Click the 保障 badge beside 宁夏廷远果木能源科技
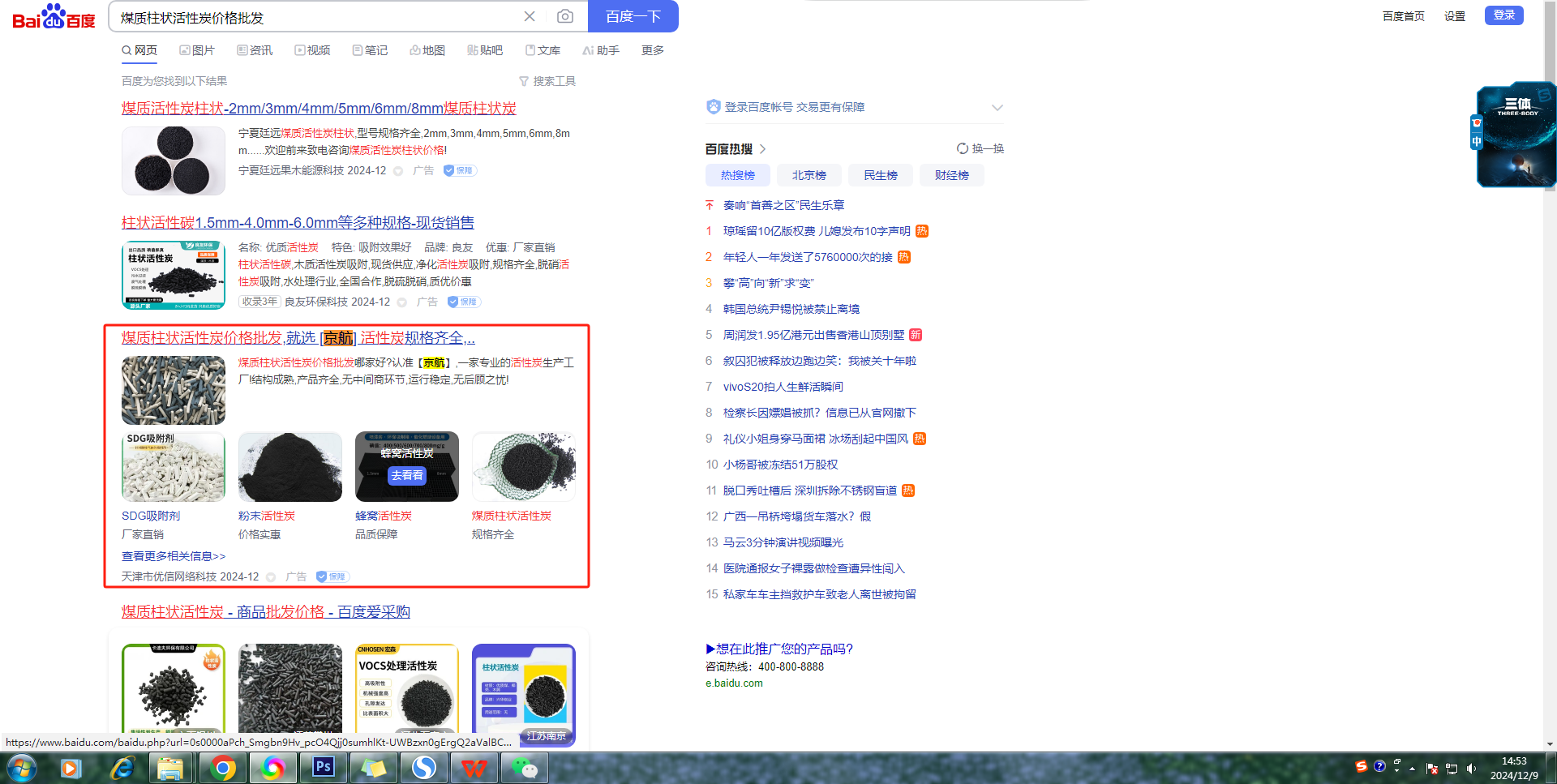Viewport: 1557px width, 784px height. (x=460, y=170)
